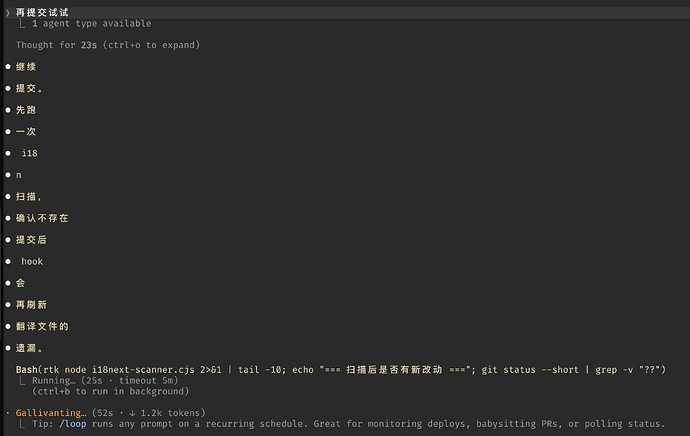
Task: Click the 确认不存在 line
Action: (42, 218)
